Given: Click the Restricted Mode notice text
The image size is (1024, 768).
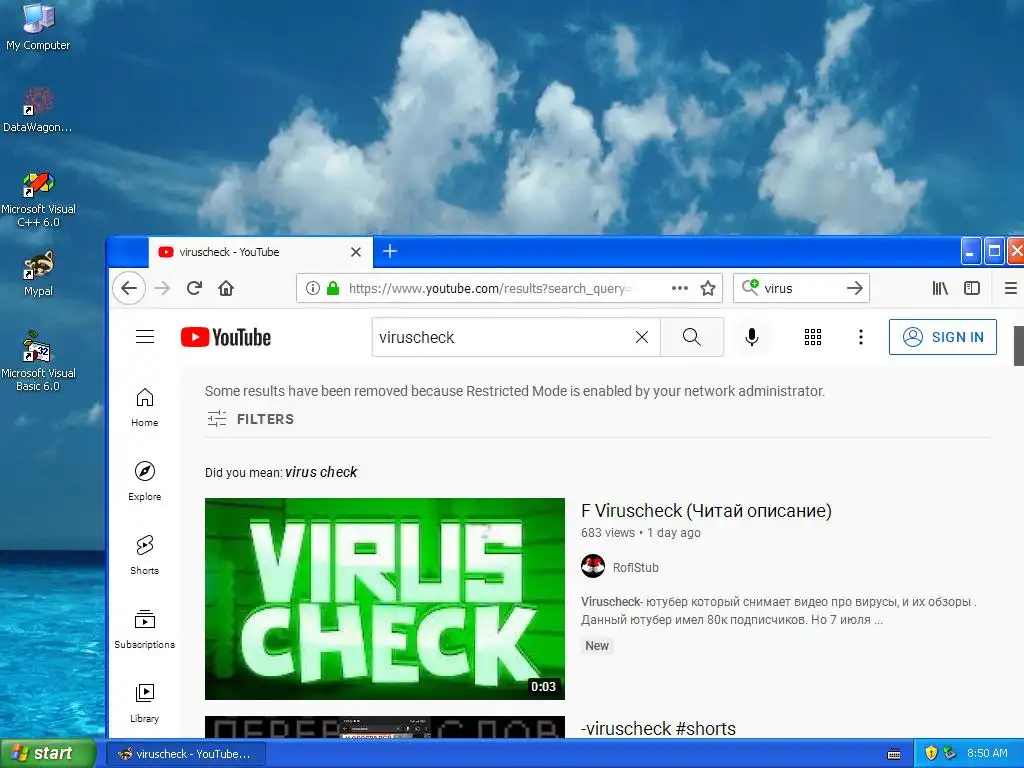Looking at the screenshot, I should coord(515,391).
